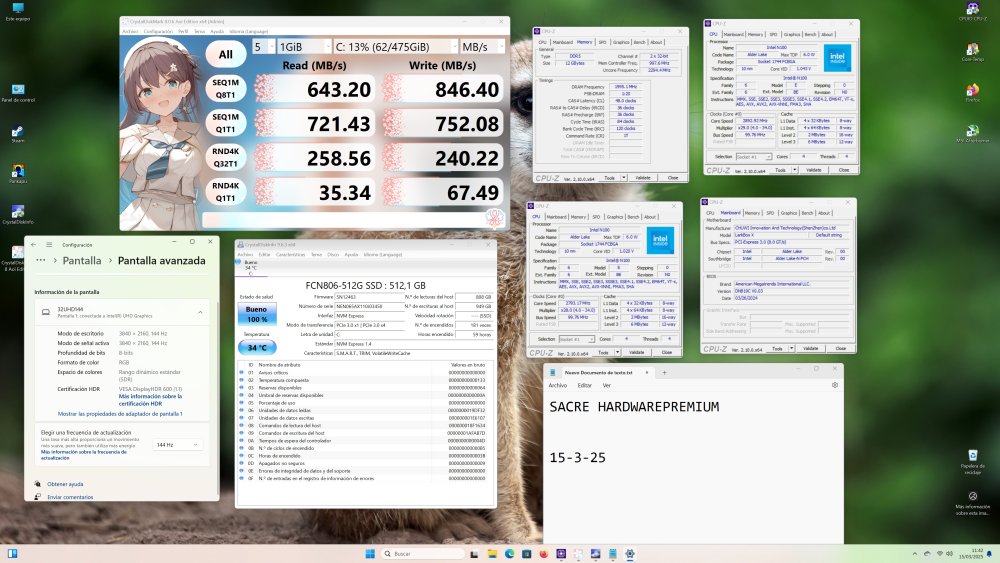The height and width of the screenshot is (563, 1000).
Task: Open the Widgets icon on the taskbar
Action: tap(12, 553)
